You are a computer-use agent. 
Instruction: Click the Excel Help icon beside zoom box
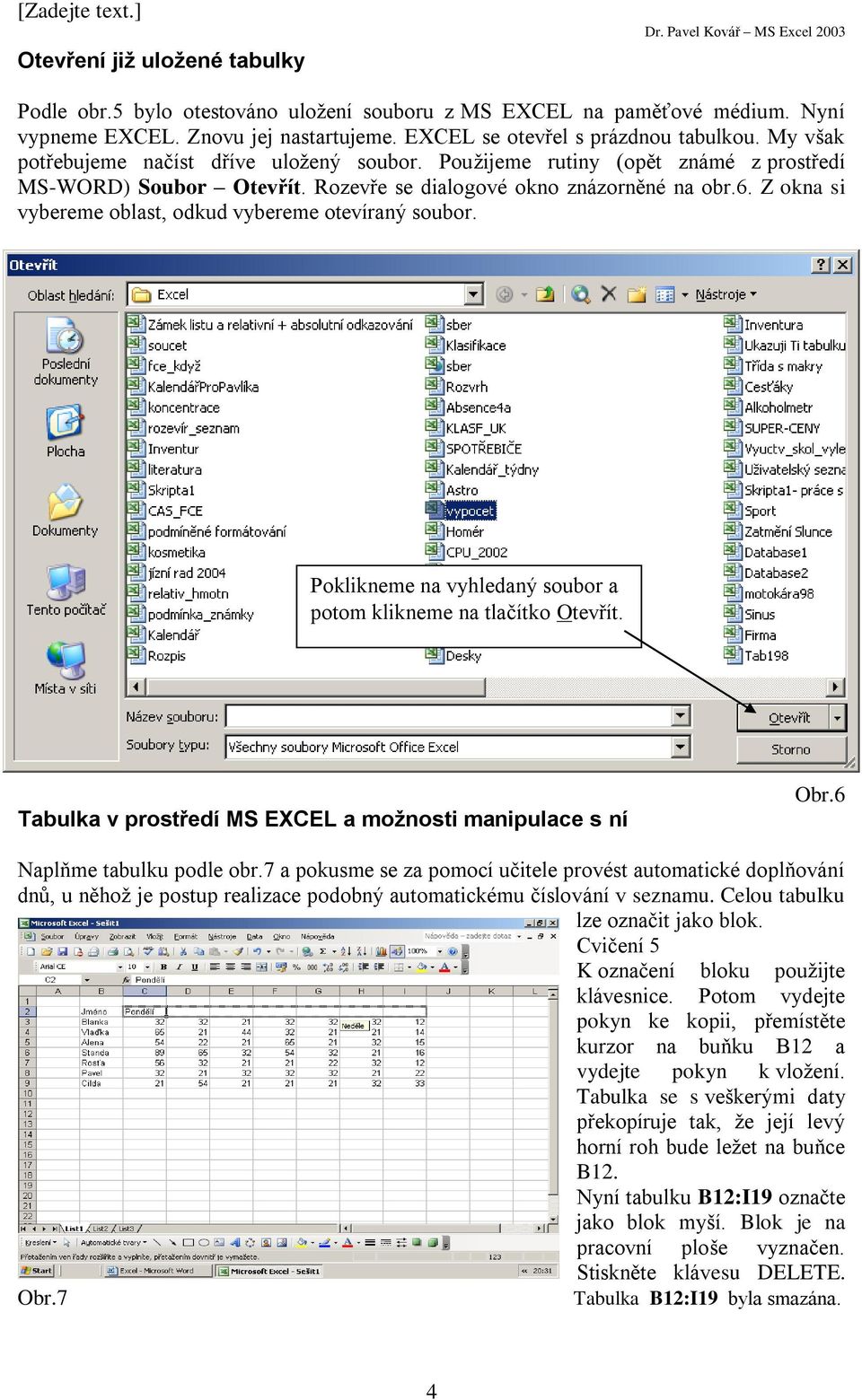pyautogui.click(x=453, y=951)
